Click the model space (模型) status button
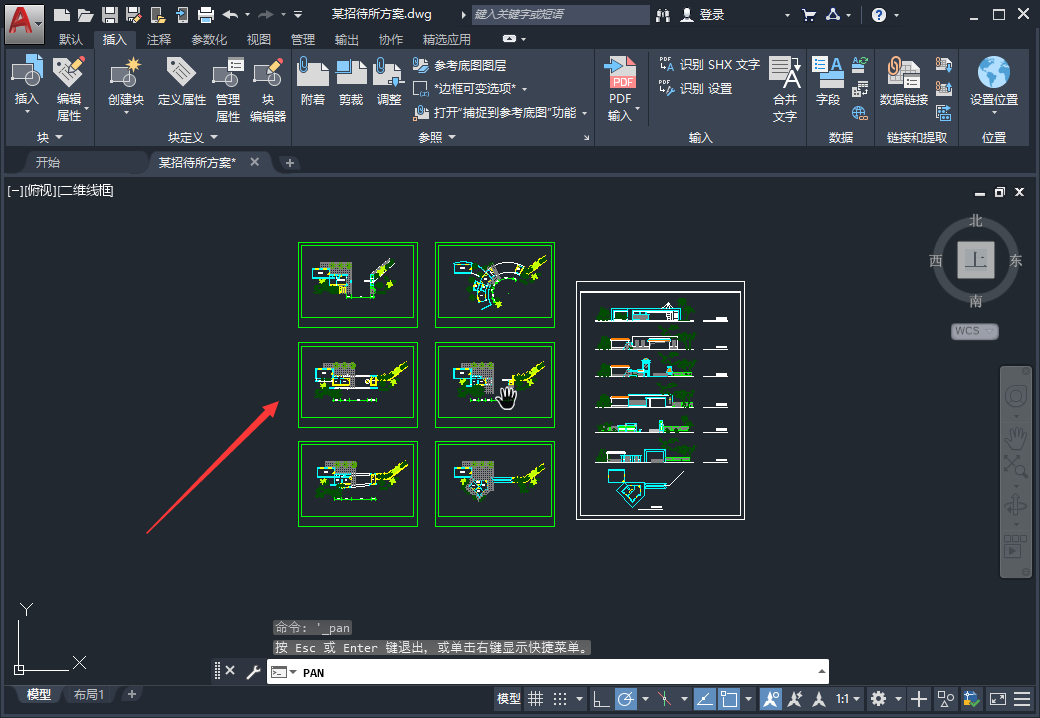The width and height of the screenshot is (1040, 718). (x=509, y=698)
